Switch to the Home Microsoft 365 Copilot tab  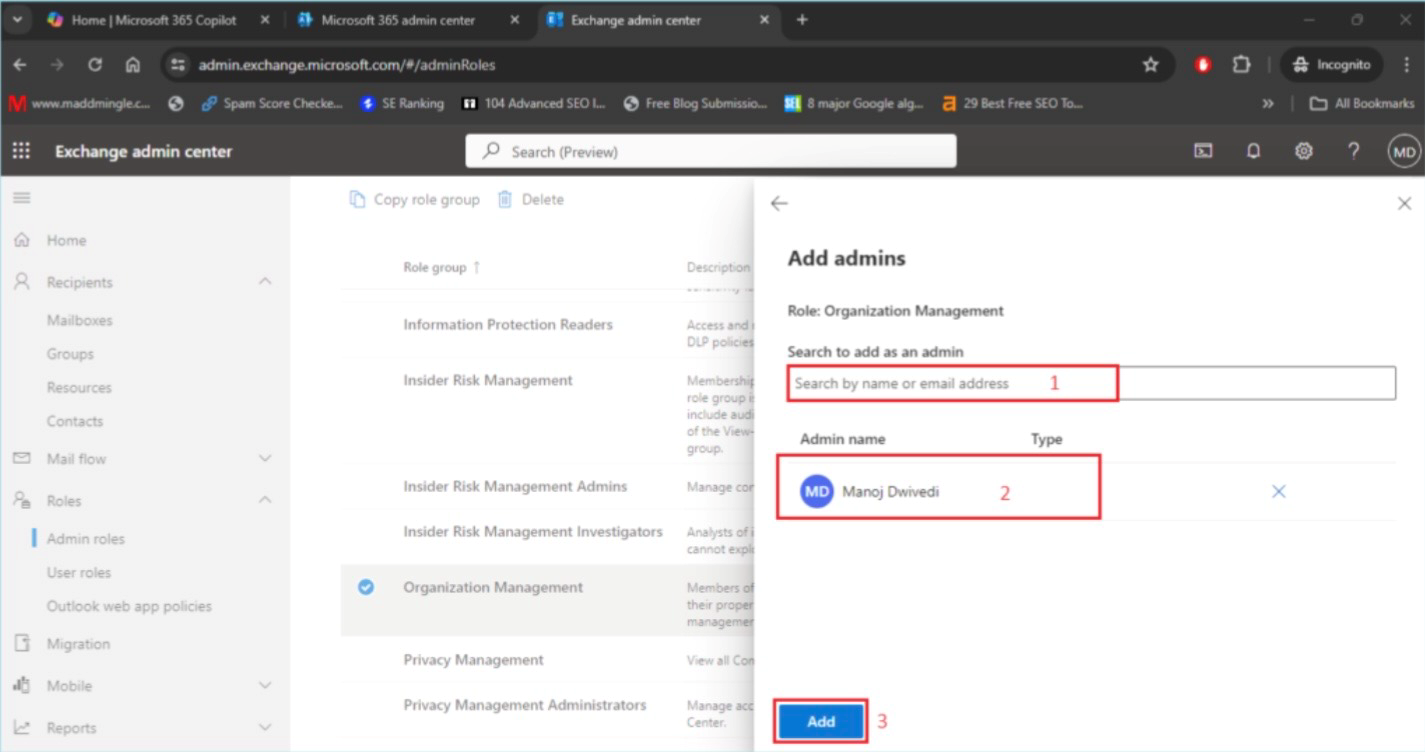[159, 20]
